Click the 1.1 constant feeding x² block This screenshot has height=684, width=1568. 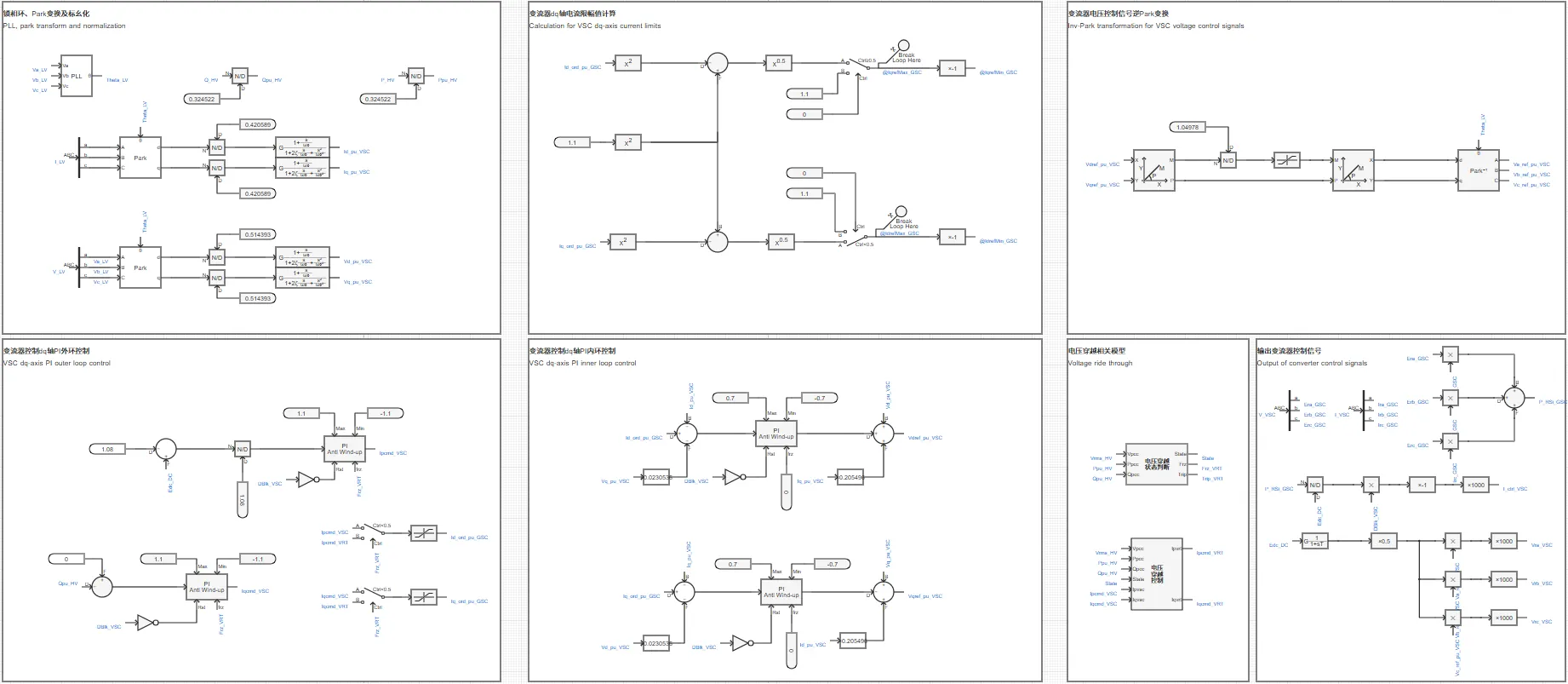pos(572,142)
